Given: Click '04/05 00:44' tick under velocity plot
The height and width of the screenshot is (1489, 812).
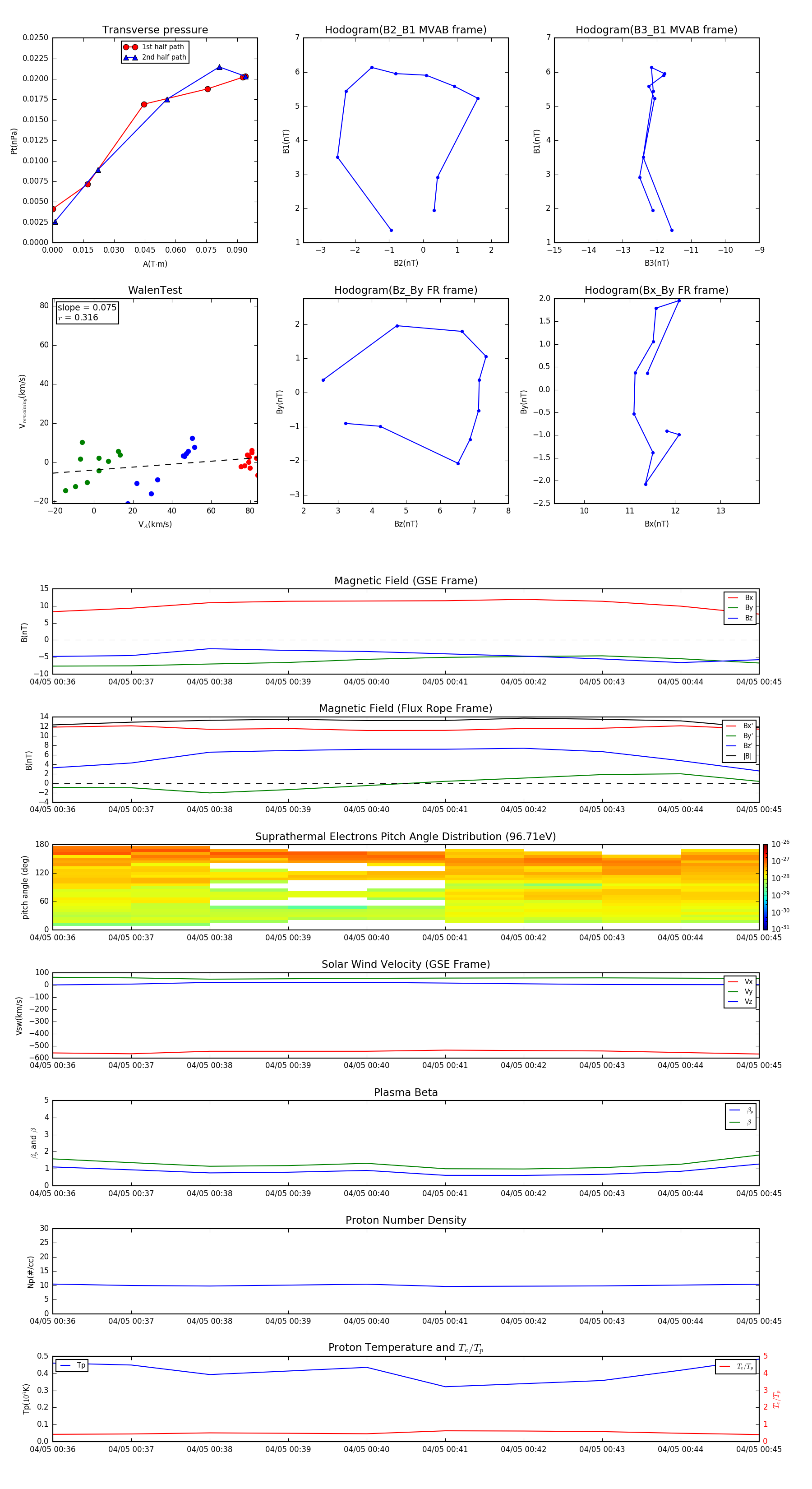Looking at the screenshot, I should (x=680, y=1066).
